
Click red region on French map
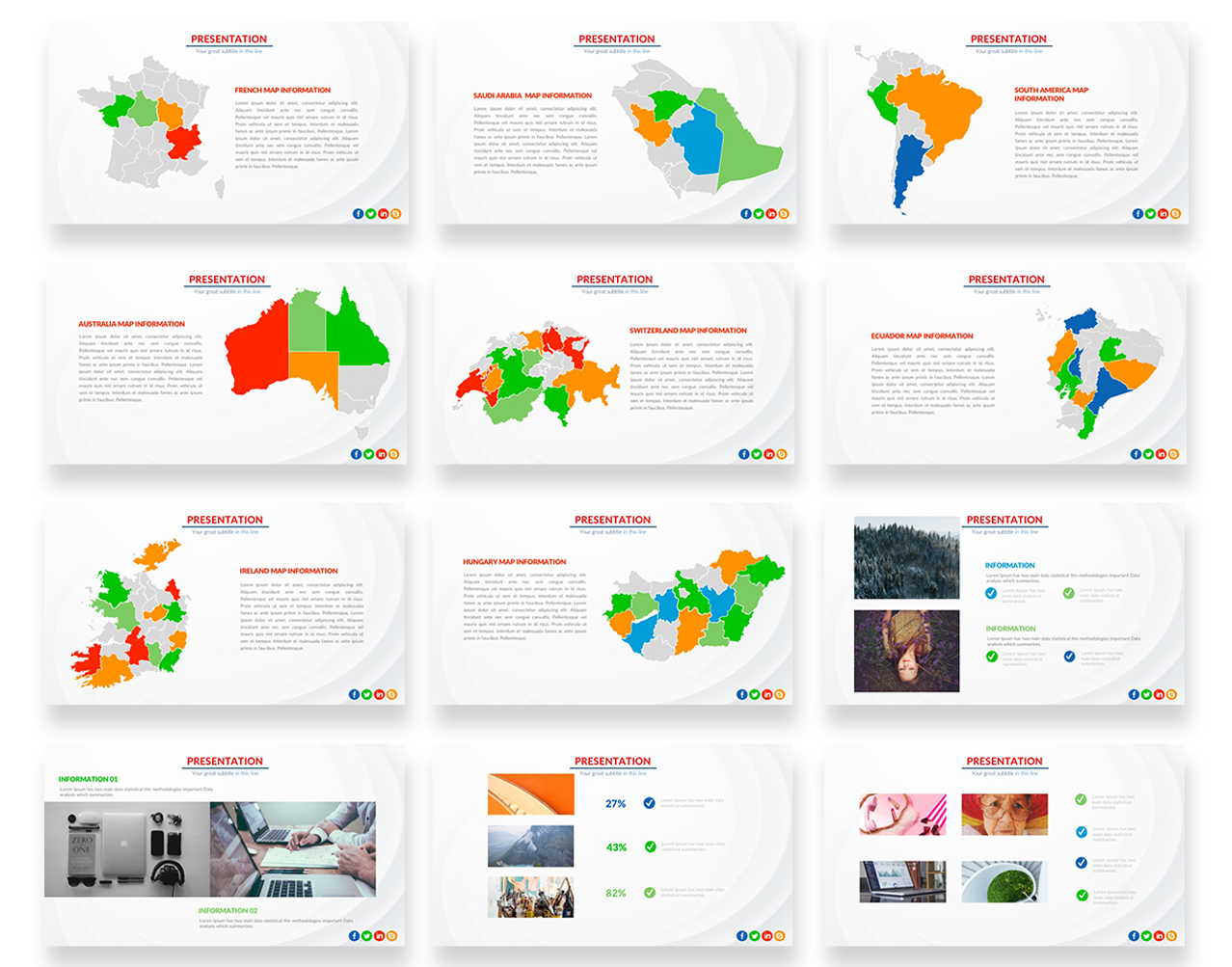183,143
